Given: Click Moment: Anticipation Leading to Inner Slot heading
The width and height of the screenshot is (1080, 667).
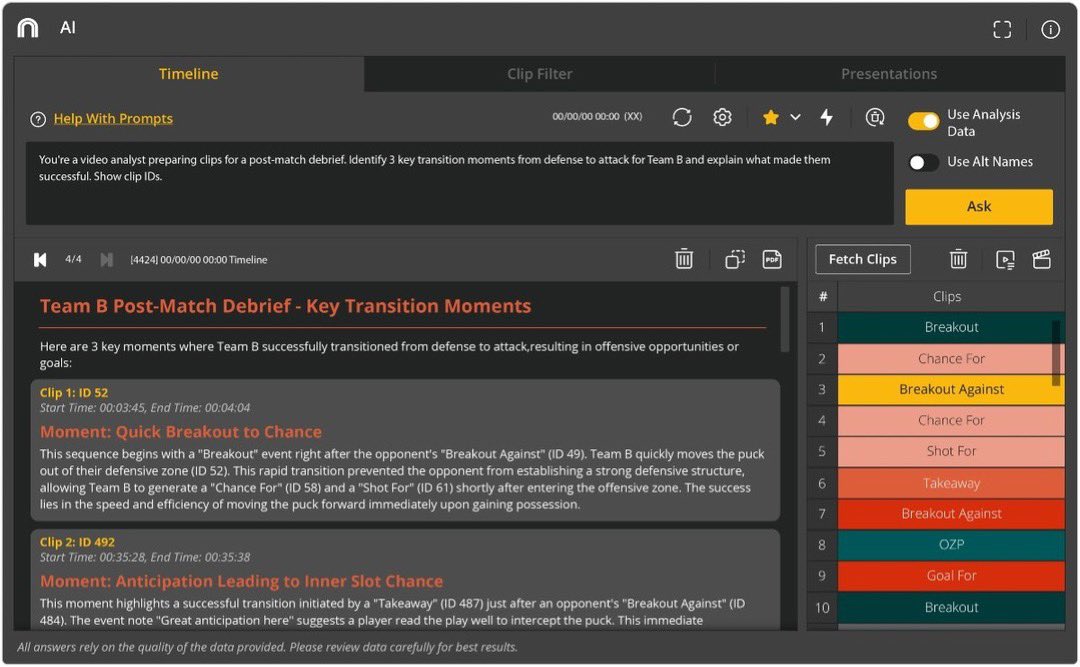Looking at the screenshot, I should (x=241, y=582).
